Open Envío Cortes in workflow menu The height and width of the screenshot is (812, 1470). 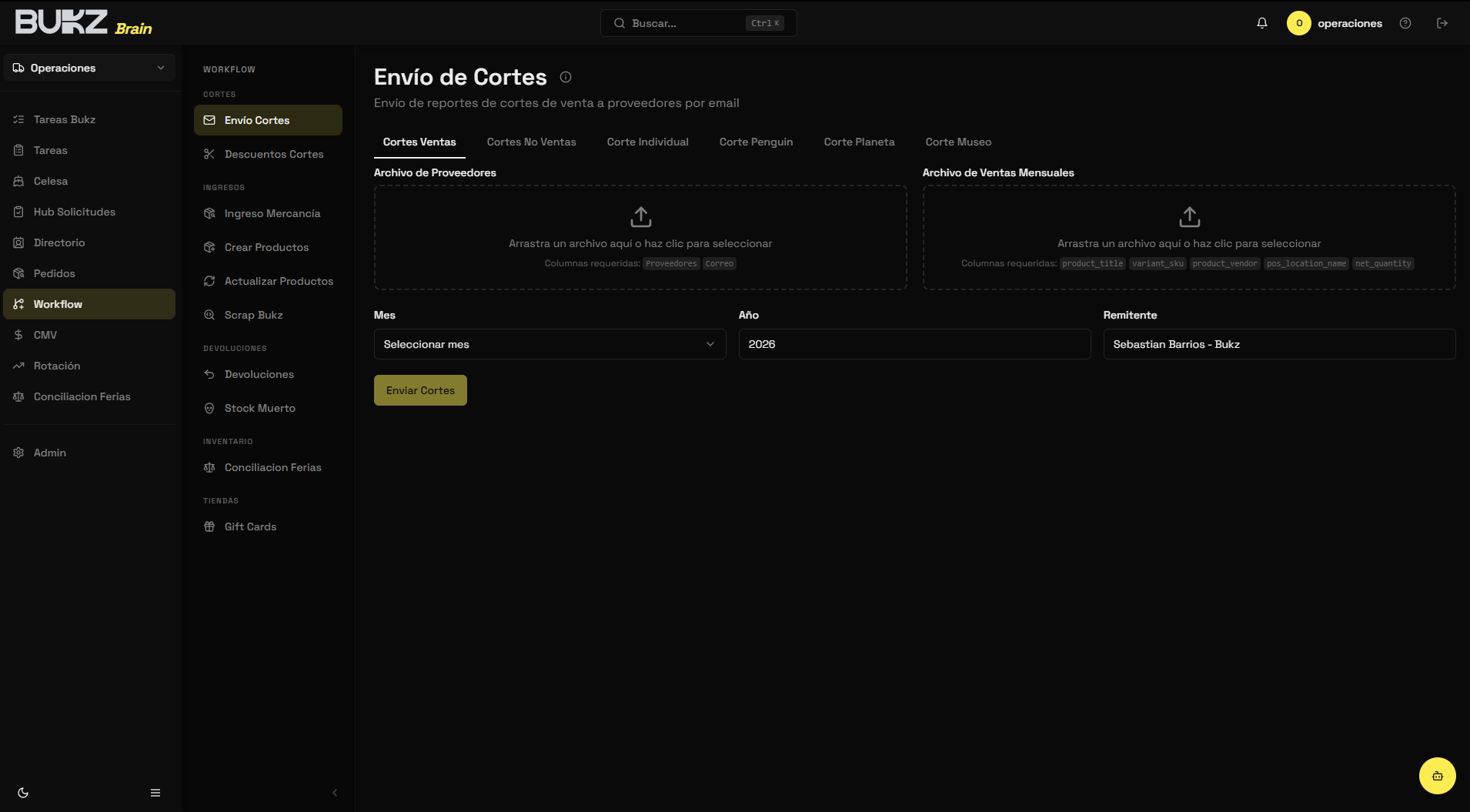[268, 120]
